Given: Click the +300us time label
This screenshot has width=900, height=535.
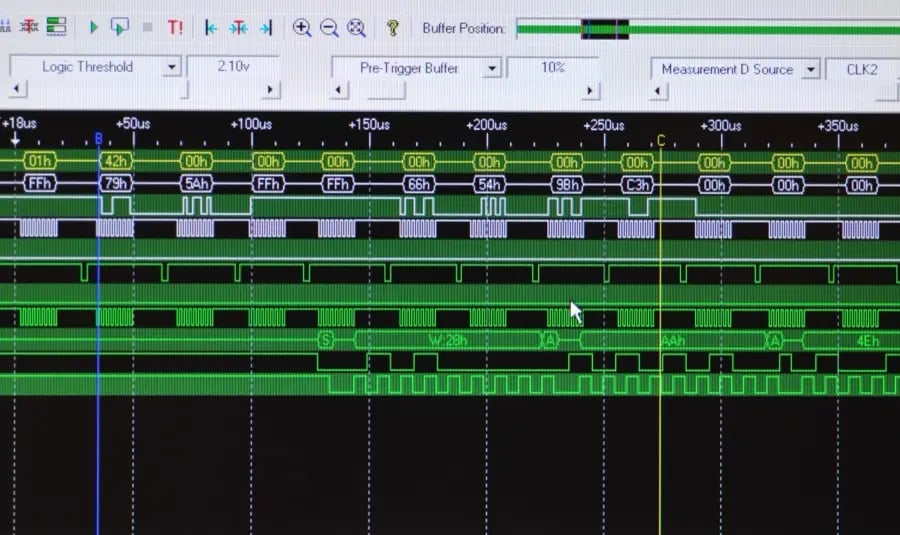Looking at the screenshot, I should 721,125.
